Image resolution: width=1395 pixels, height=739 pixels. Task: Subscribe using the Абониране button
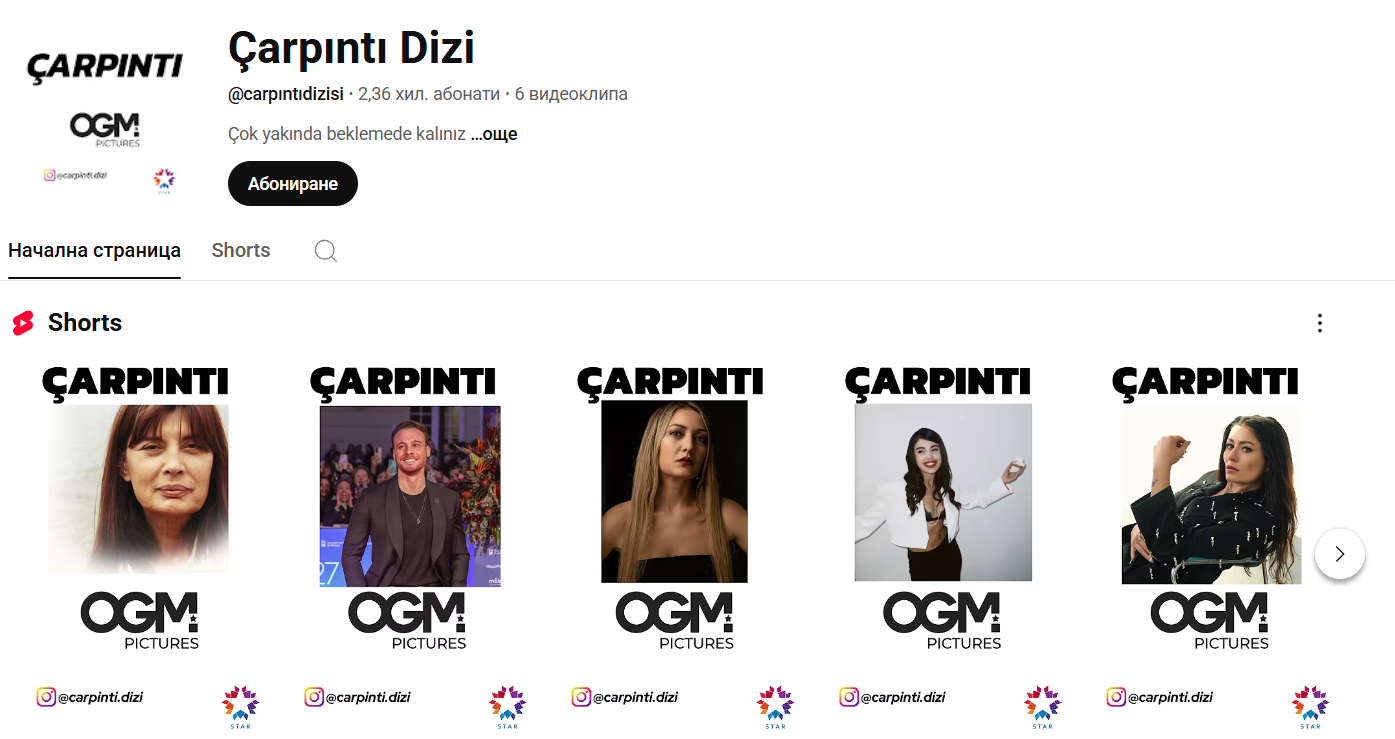coord(293,184)
